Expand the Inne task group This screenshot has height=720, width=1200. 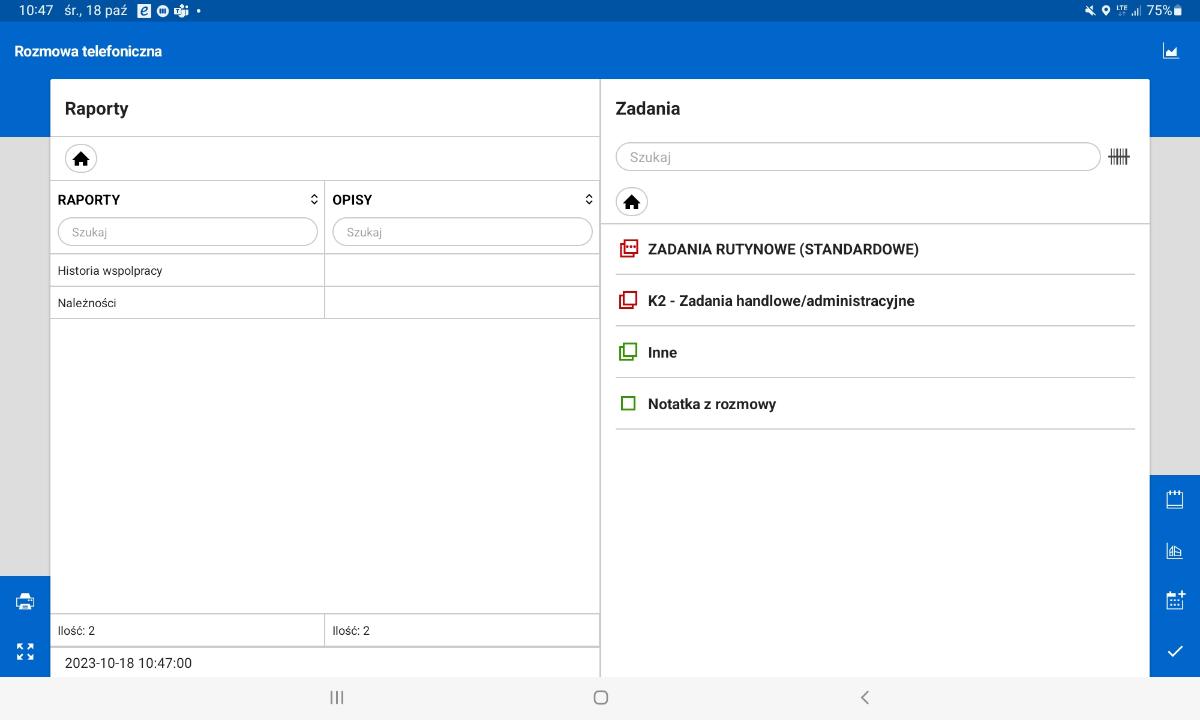click(662, 353)
